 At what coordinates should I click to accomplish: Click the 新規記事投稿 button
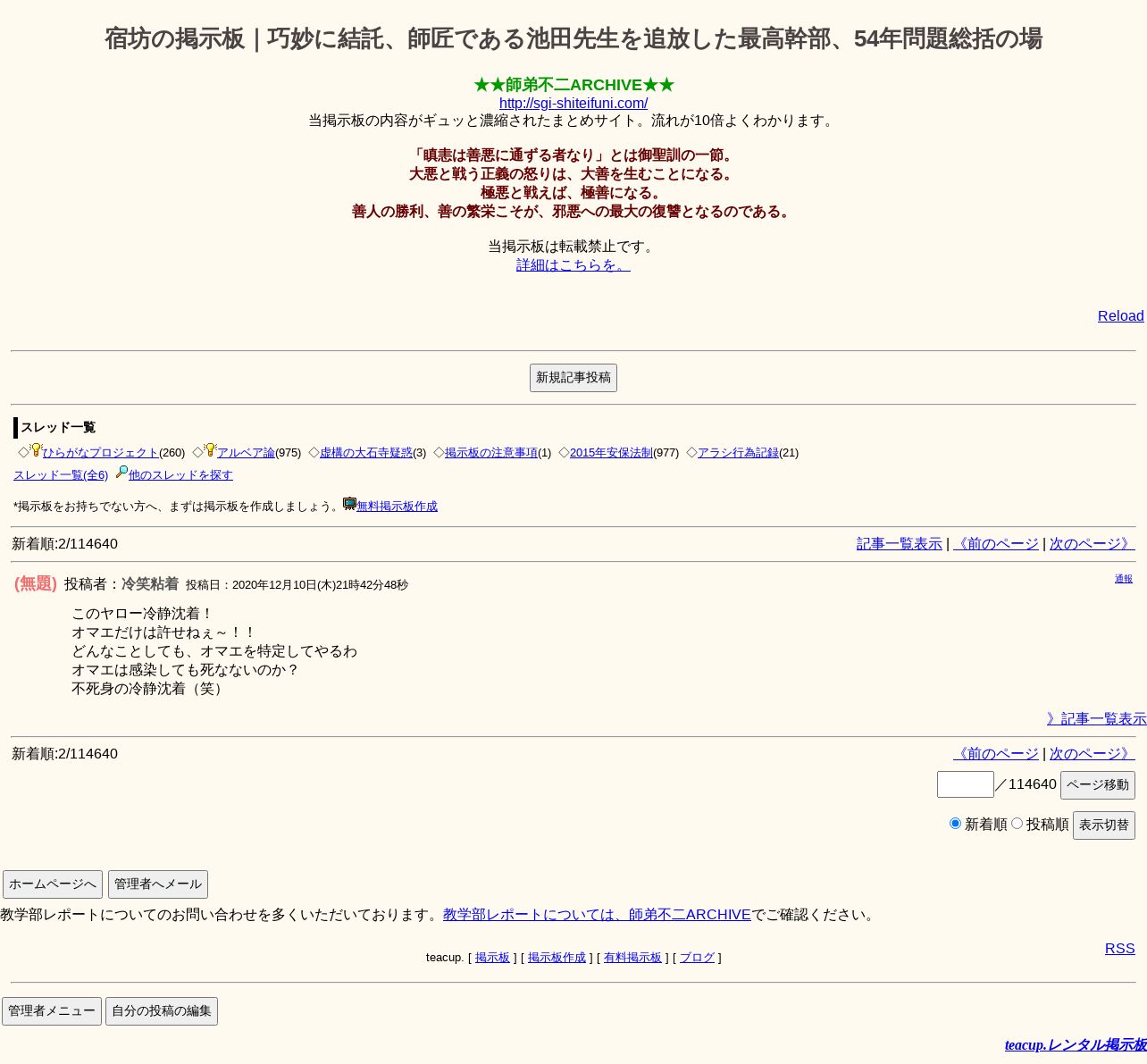click(573, 378)
